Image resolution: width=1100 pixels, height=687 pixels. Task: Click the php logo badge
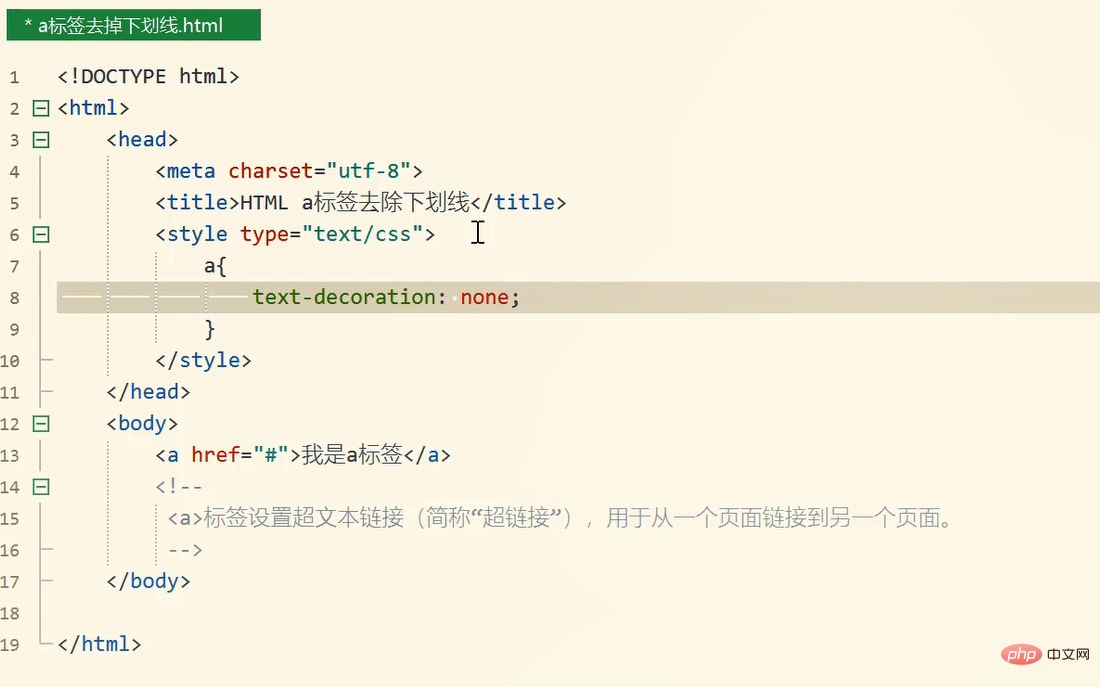1021,654
